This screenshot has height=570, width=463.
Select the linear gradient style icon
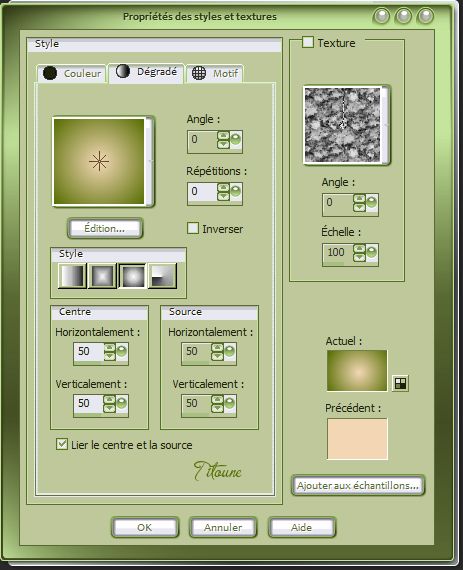72,276
